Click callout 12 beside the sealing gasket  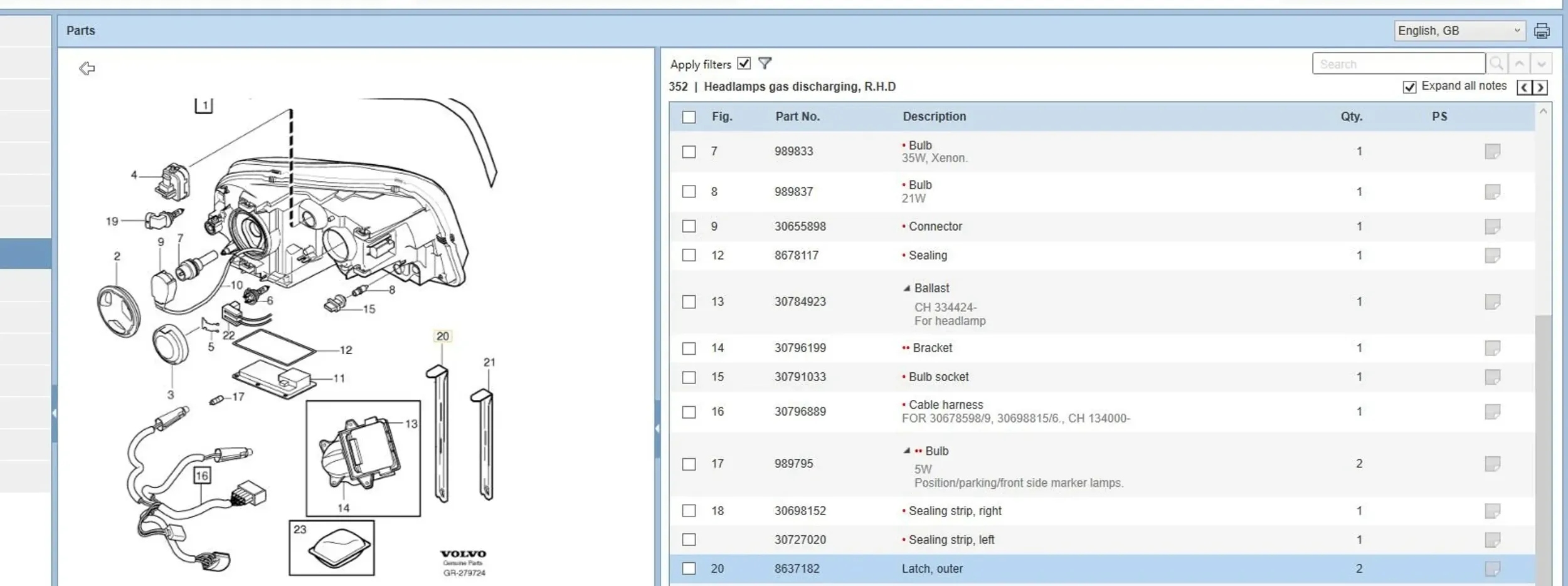346,350
